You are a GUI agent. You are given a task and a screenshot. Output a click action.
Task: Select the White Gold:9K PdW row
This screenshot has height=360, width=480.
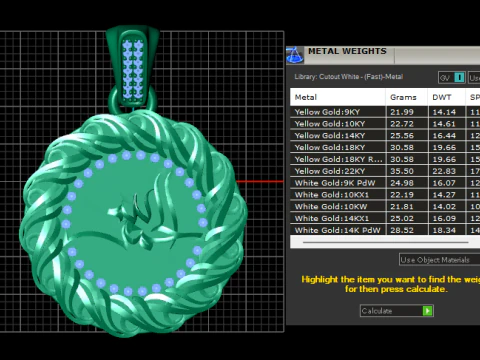tap(385, 183)
